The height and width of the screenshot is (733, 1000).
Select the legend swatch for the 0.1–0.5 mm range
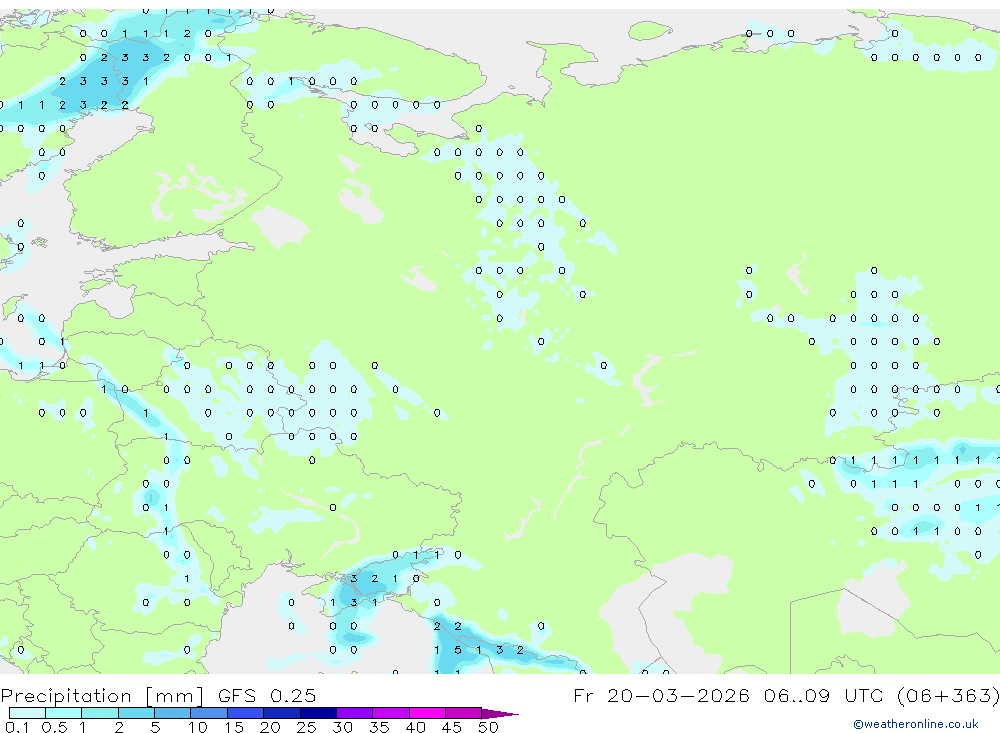coord(27,713)
